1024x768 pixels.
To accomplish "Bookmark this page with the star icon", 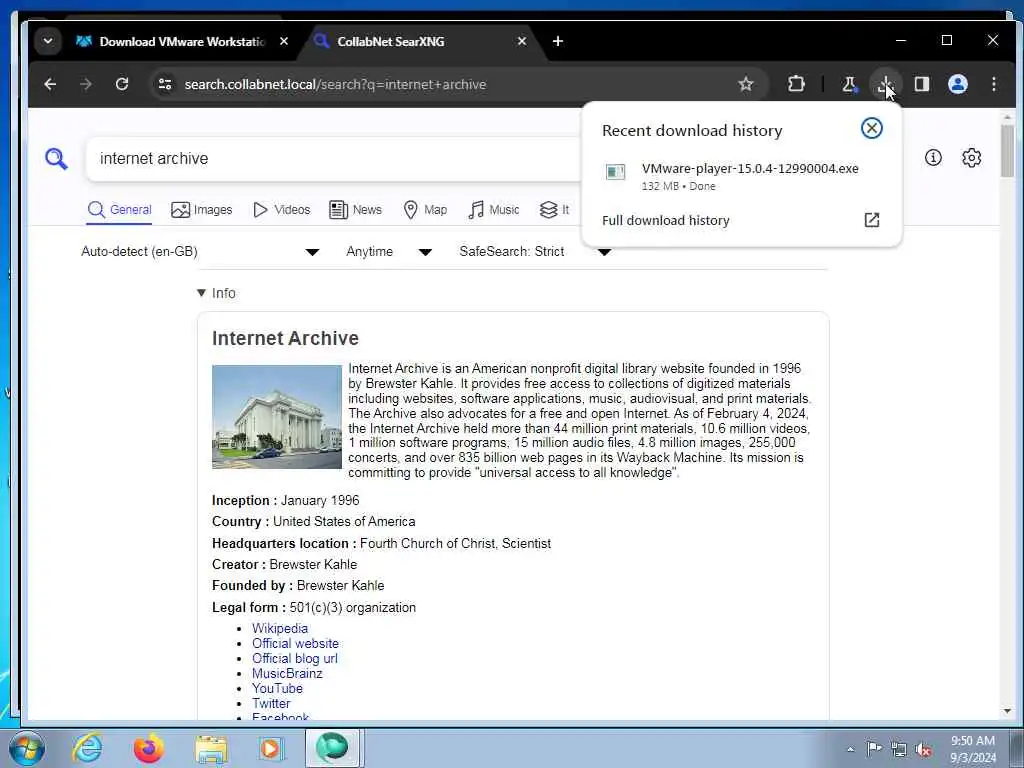I will [x=746, y=84].
